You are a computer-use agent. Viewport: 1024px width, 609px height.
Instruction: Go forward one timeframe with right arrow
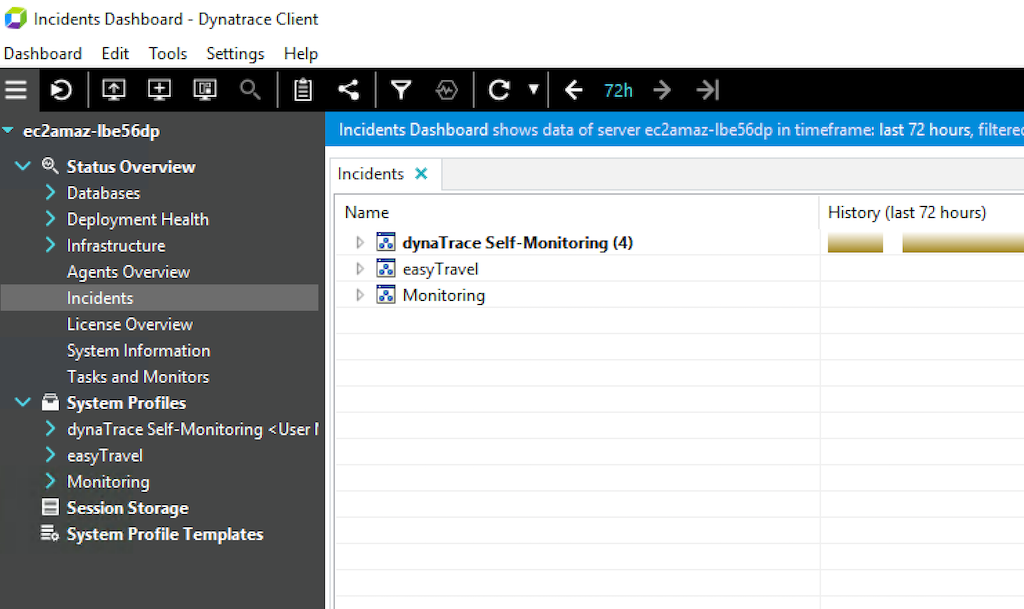tap(662, 89)
